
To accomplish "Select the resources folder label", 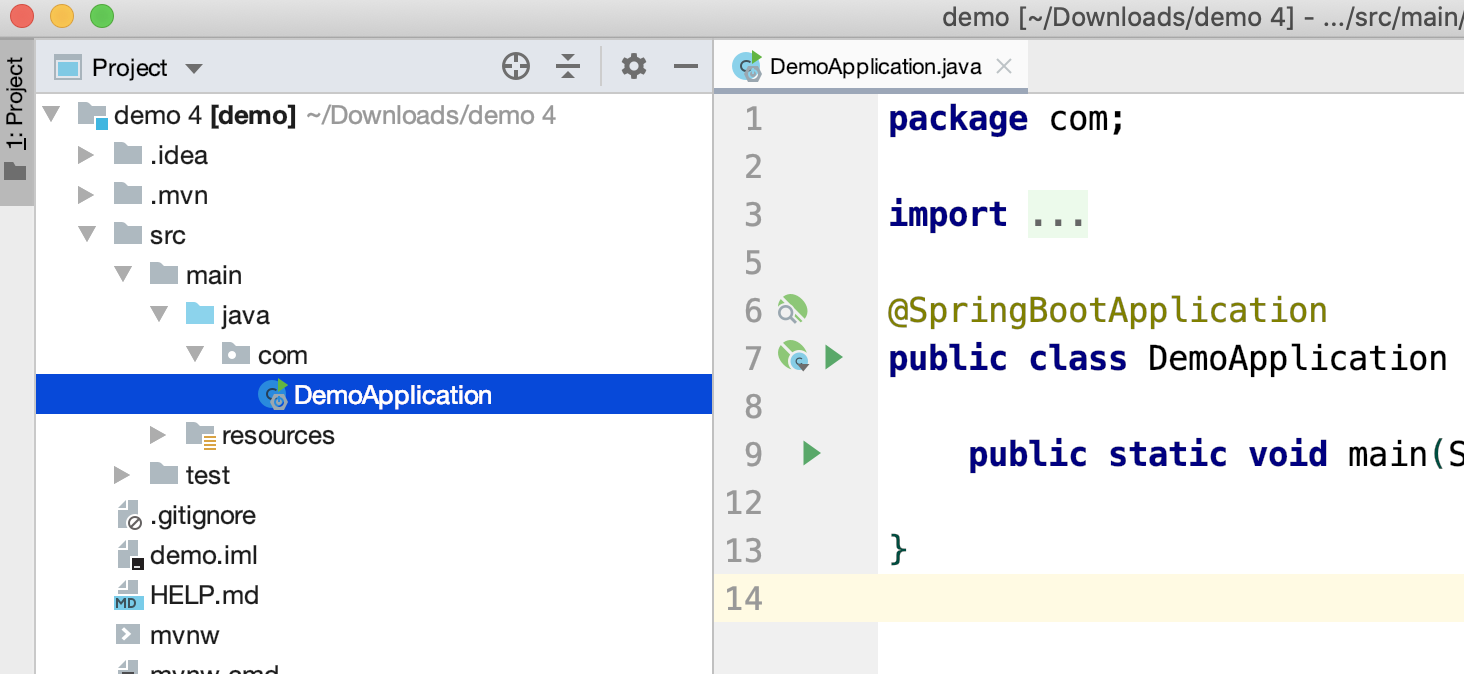I will click(278, 435).
